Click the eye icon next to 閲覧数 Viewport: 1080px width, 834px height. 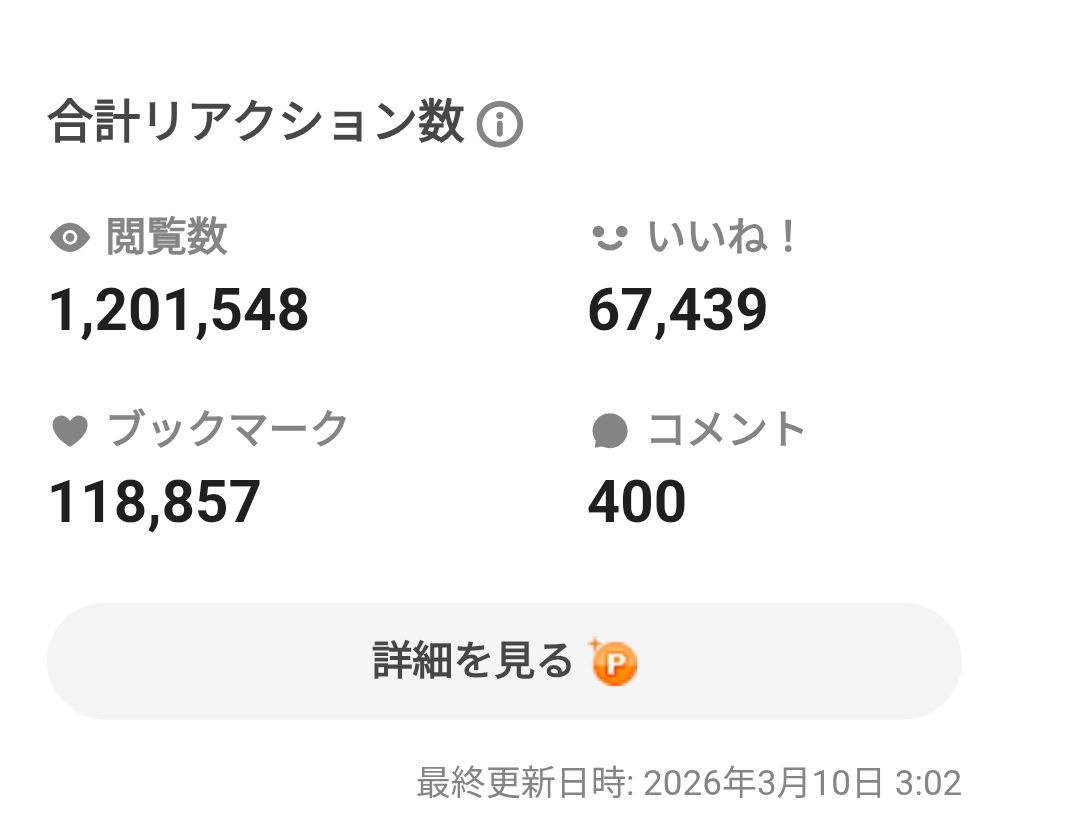click(x=69, y=239)
